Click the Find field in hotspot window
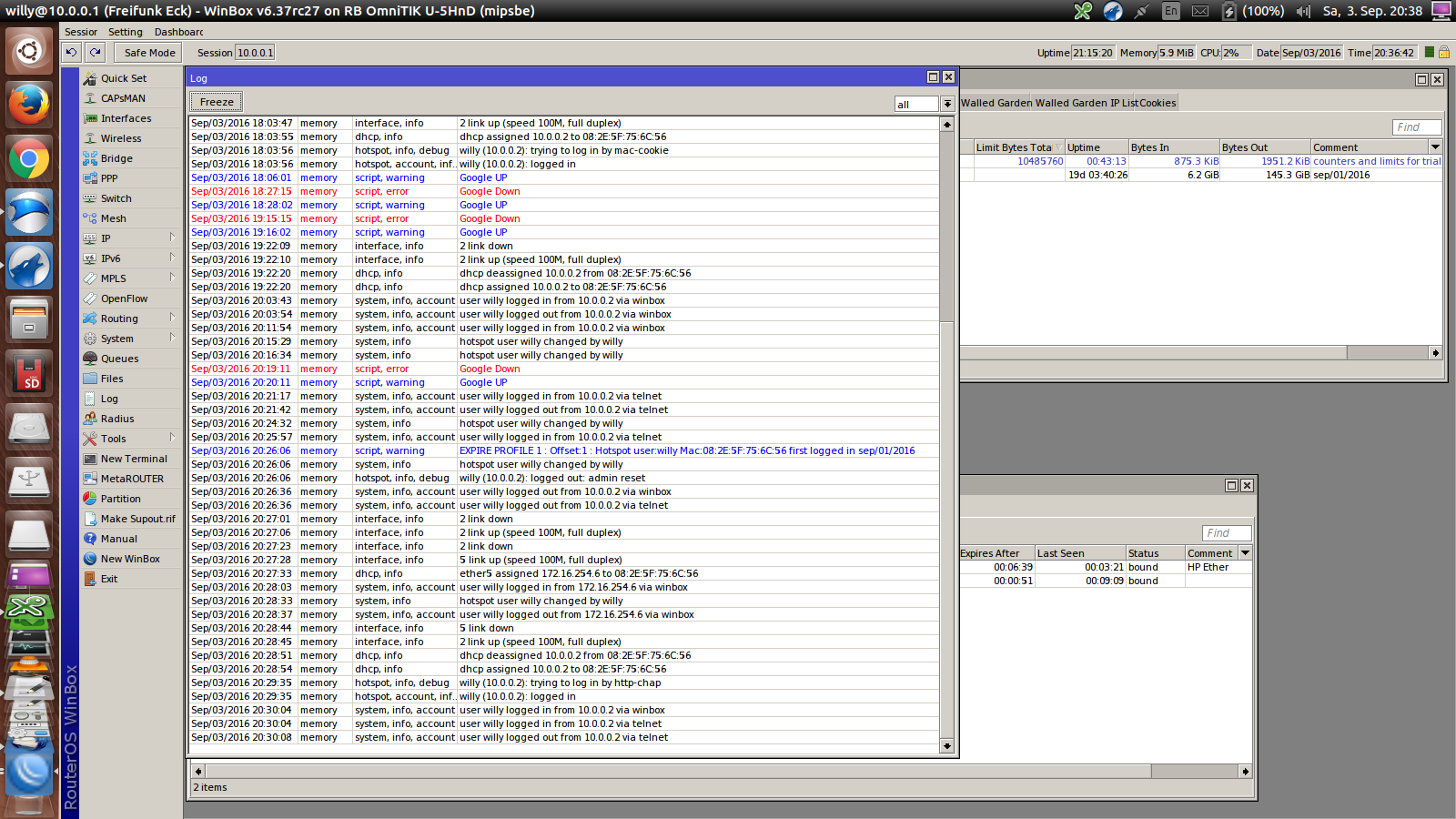 pyautogui.click(x=1416, y=127)
